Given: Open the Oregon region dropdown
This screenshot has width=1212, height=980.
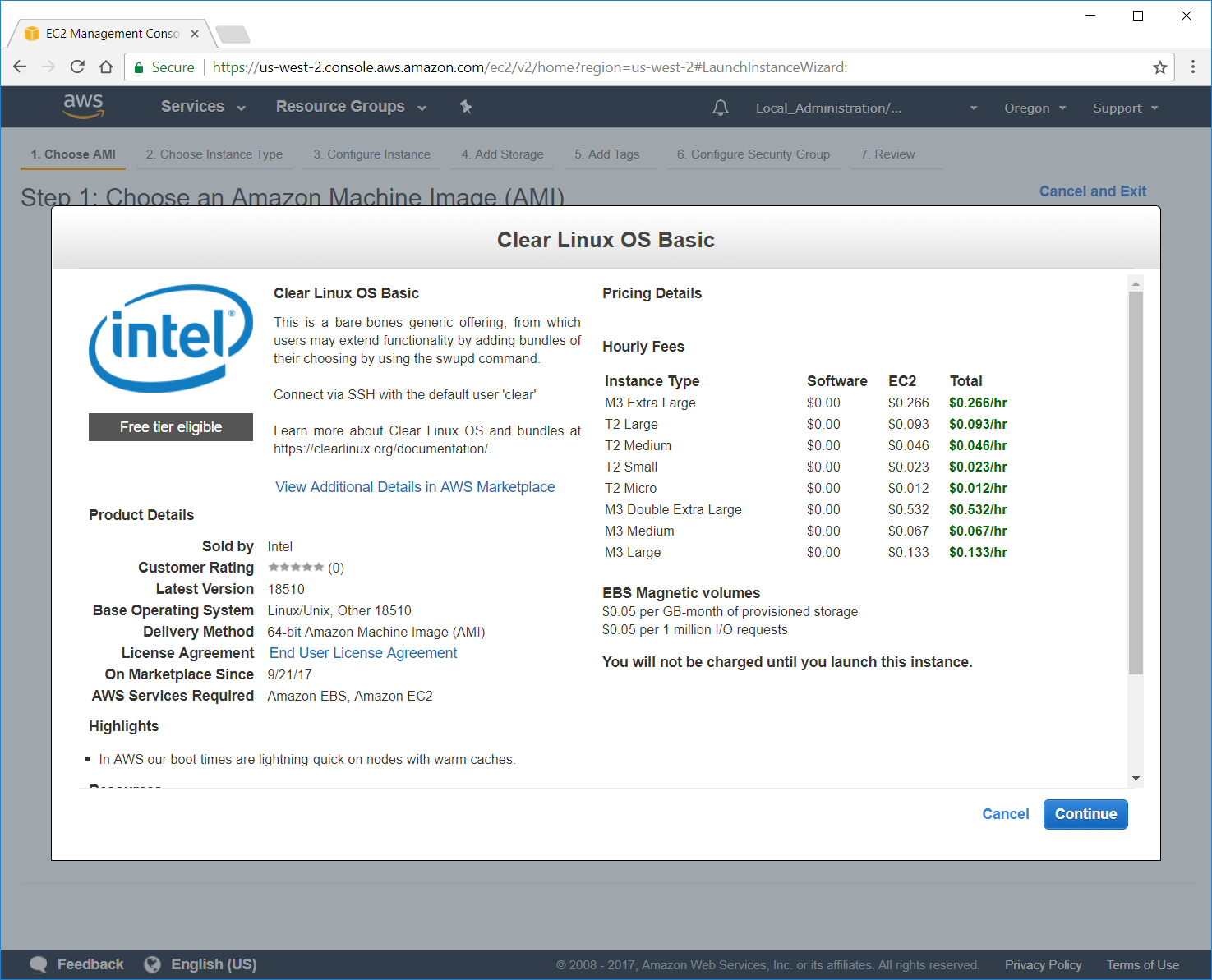Looking at the screenshot, I should point(1035,108).
